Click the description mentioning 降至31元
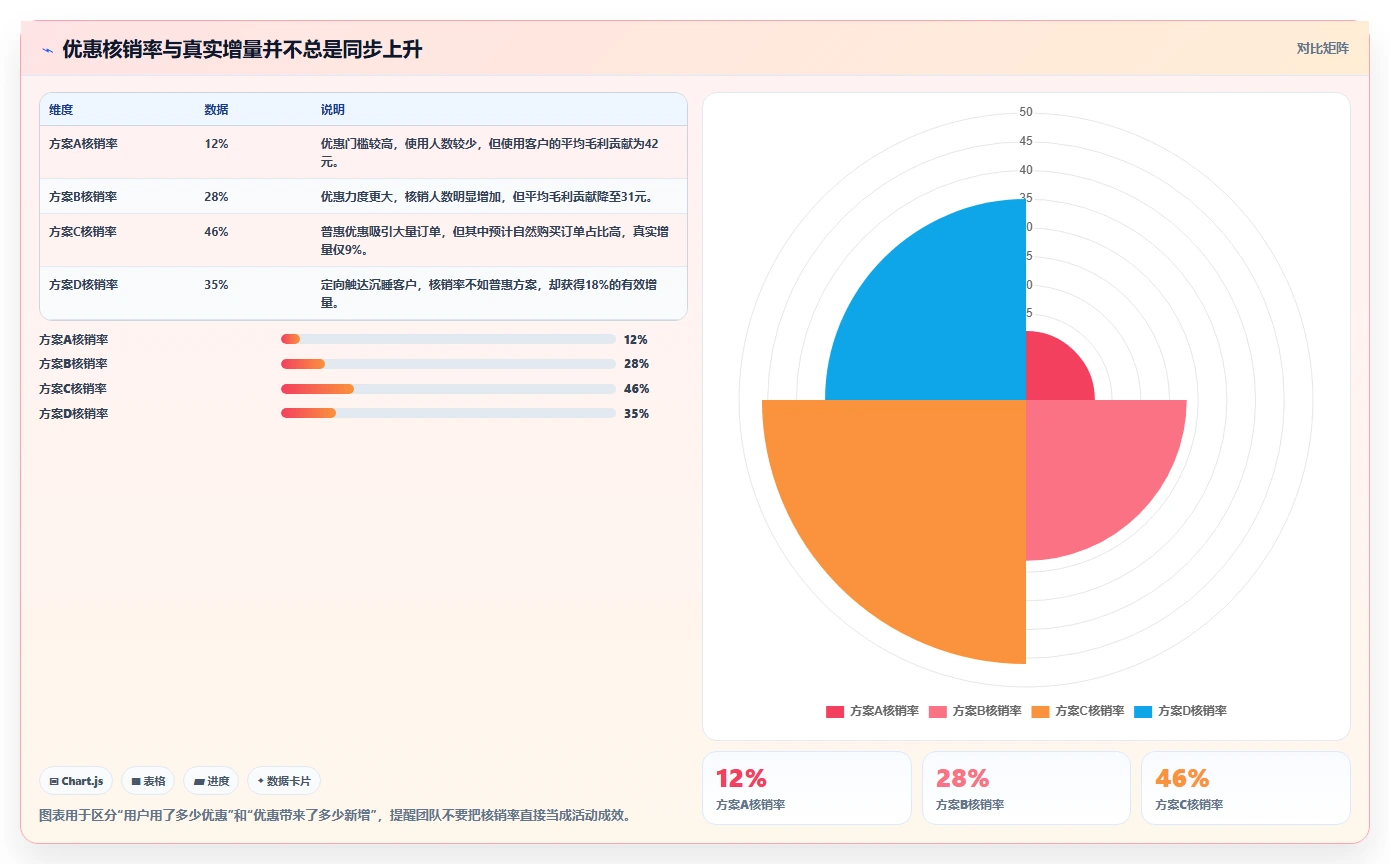Viewport: 1390px width, 864px height. [x=487, y=197]
